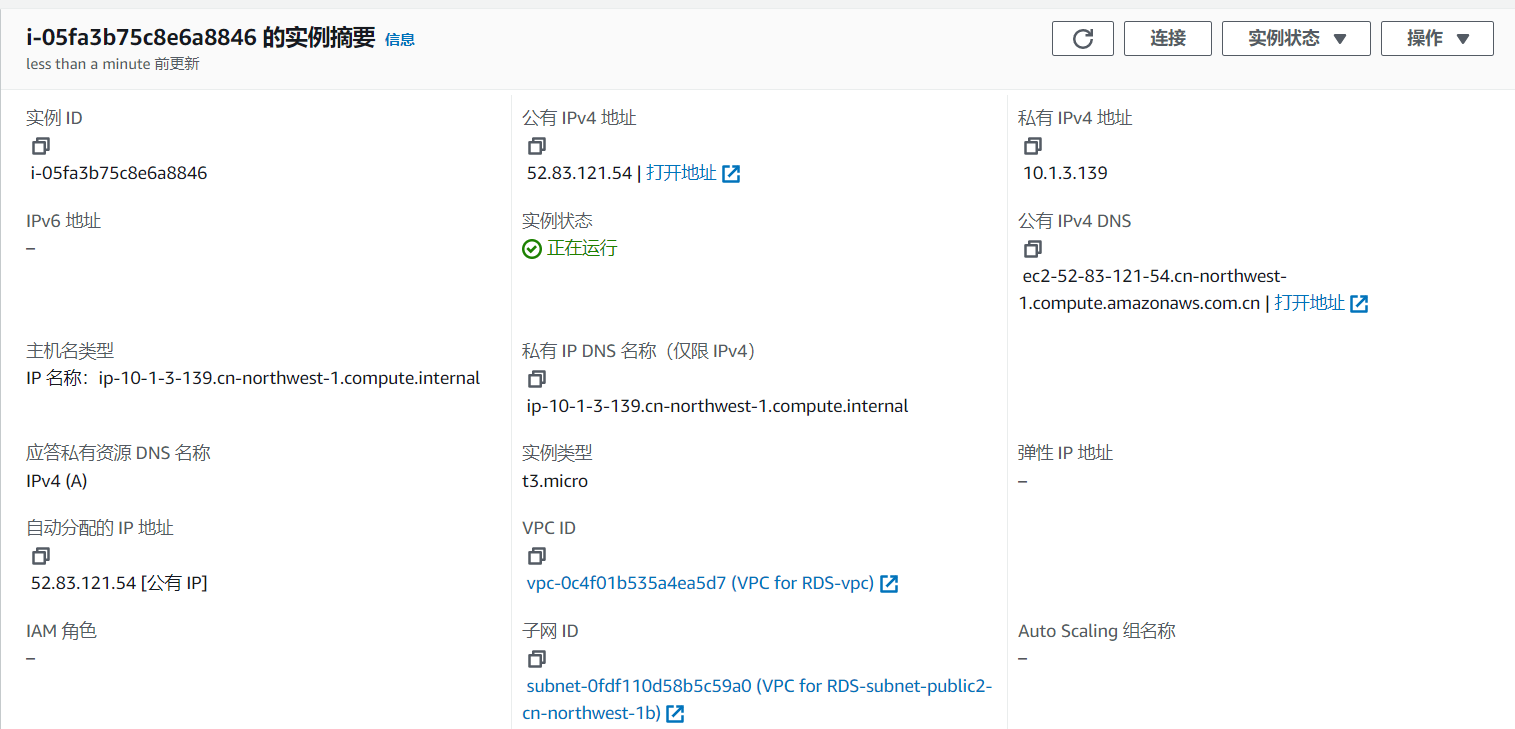Click the instance ID text i-05fa3b75c8e6a8846
1515x729 pixels.
[x=119, y=173]
